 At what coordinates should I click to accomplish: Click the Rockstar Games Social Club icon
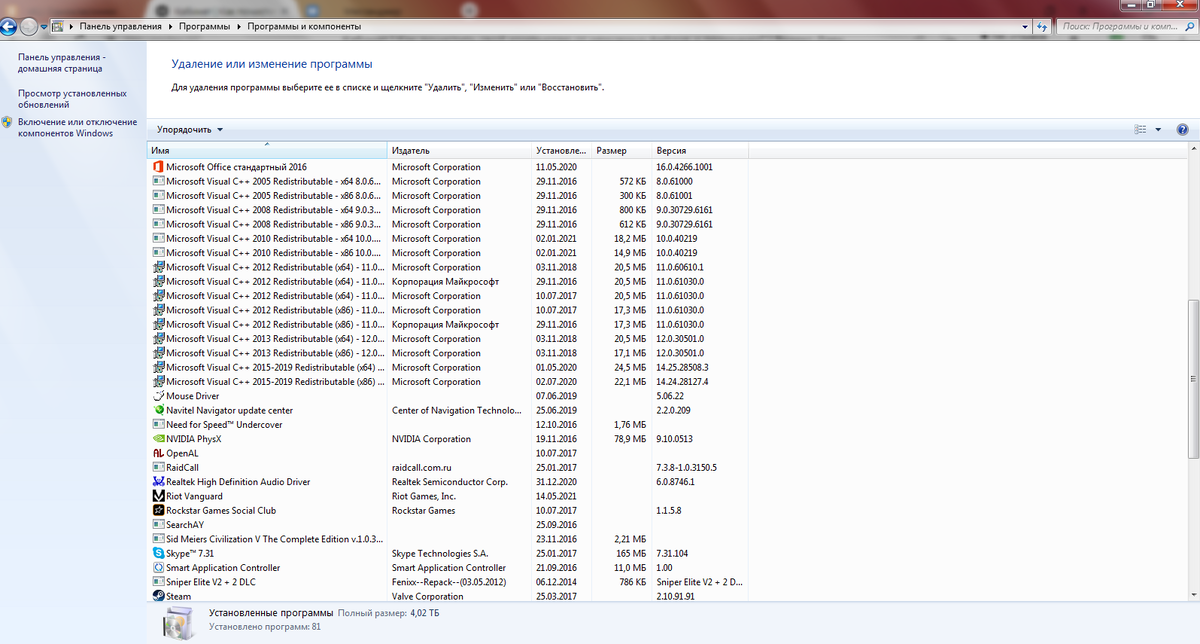click(158, 510)
